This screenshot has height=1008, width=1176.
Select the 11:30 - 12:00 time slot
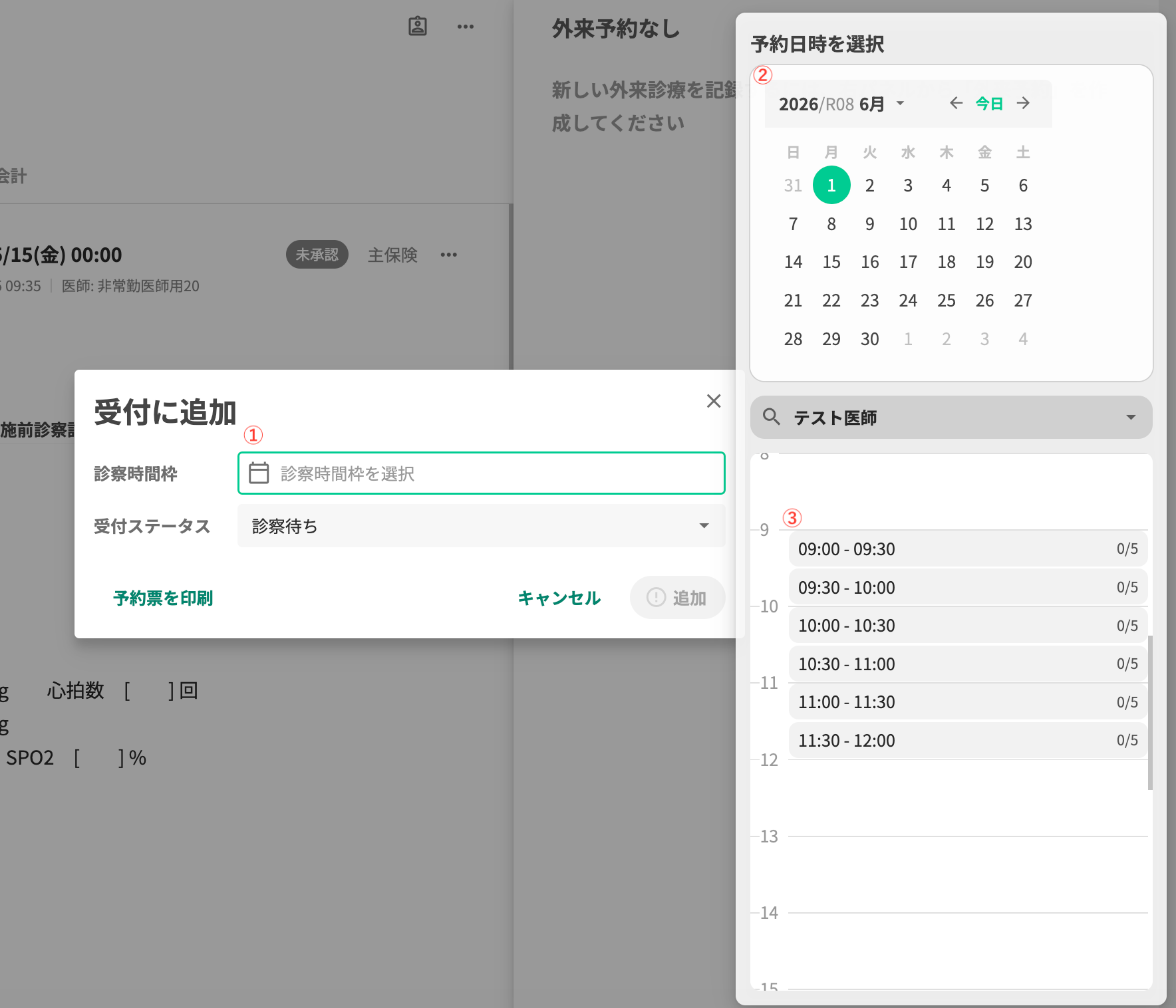pyautogui.click(x=968, y=741)
